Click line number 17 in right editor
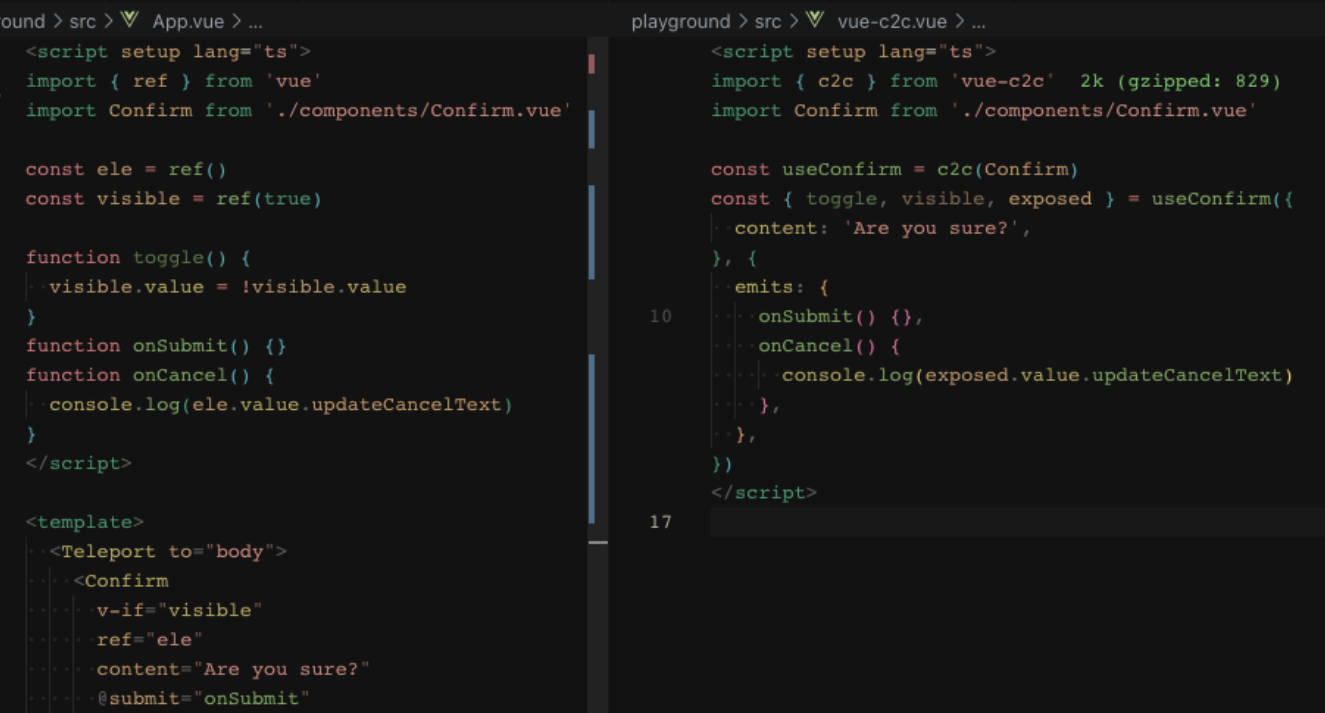This screenshot has width=1325, height=713. coord(661,522)
